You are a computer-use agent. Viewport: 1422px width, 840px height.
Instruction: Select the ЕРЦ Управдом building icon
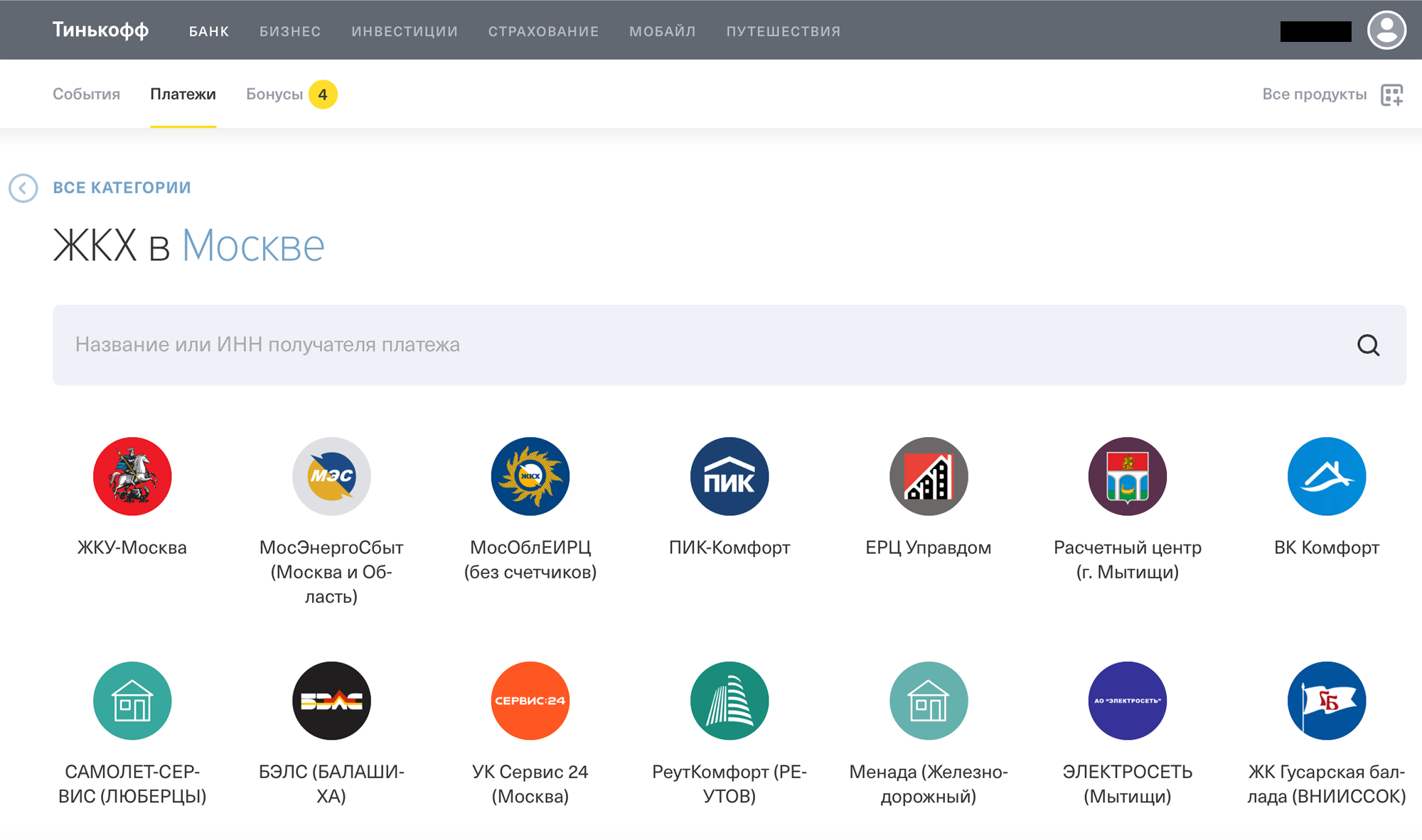point(929,476)
